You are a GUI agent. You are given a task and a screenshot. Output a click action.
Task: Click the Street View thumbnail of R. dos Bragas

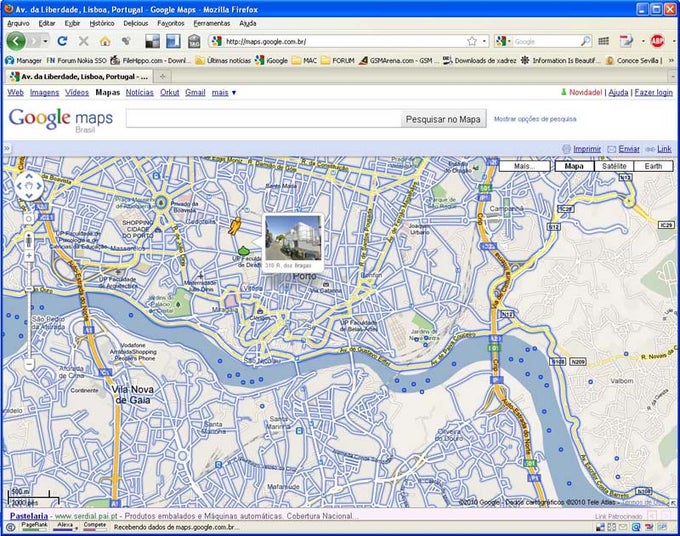293,238
